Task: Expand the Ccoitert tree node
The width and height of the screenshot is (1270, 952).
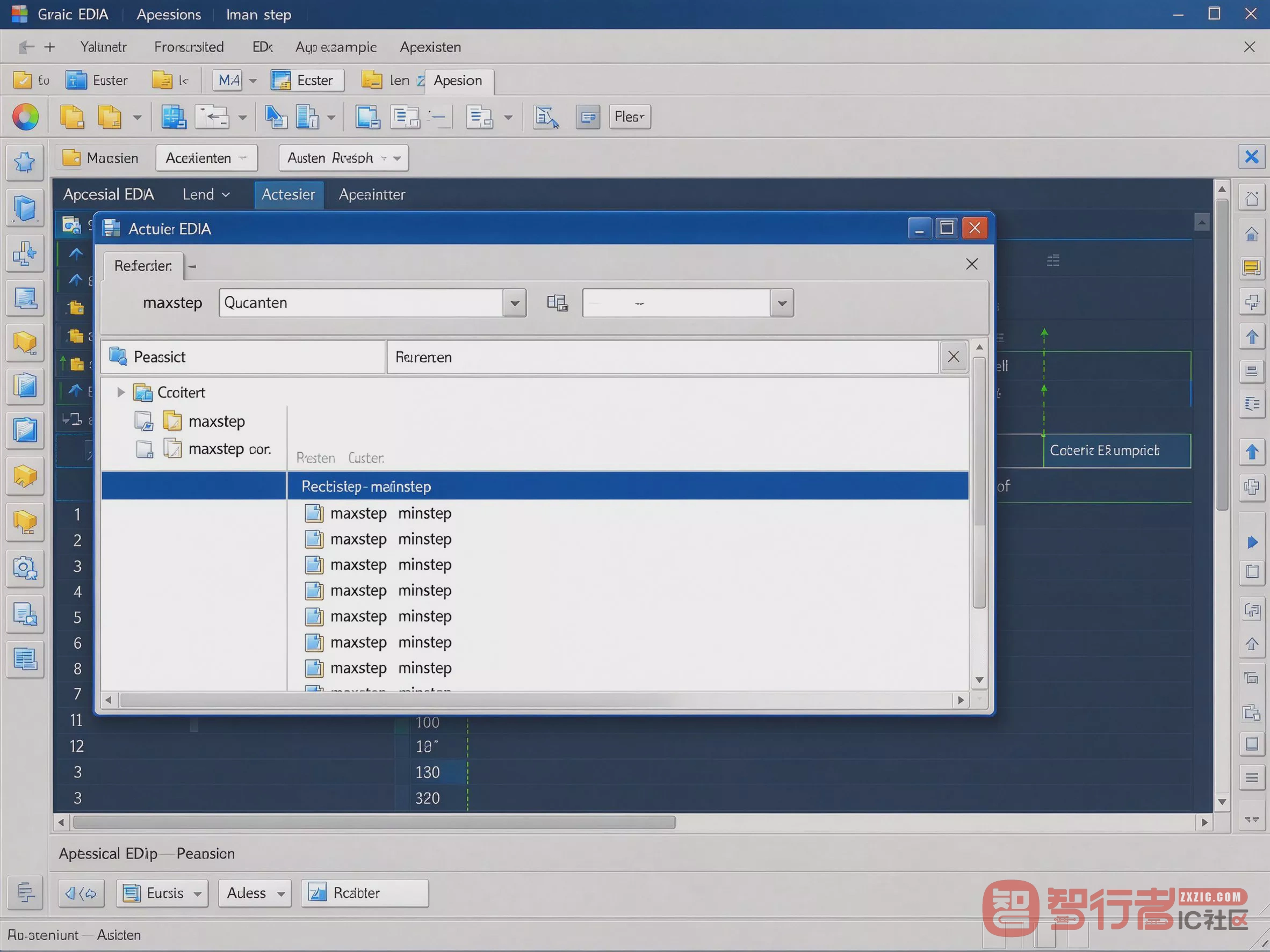Action: point(120,393)
